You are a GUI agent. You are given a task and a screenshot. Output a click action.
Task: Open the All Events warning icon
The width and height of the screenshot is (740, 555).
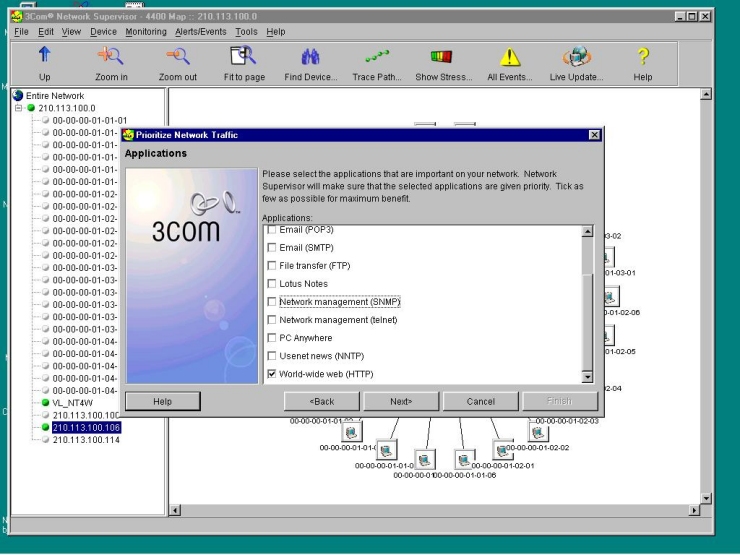tap(509, 58)
